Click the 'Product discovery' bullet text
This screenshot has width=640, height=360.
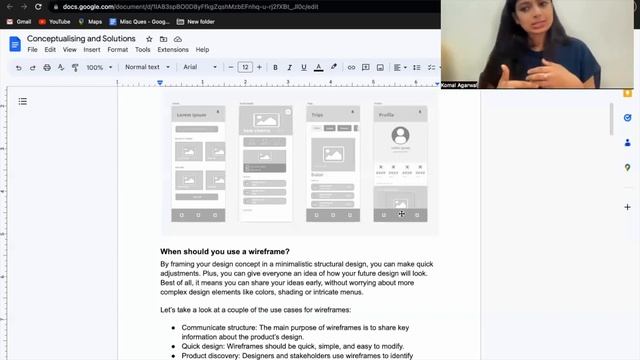297,356
